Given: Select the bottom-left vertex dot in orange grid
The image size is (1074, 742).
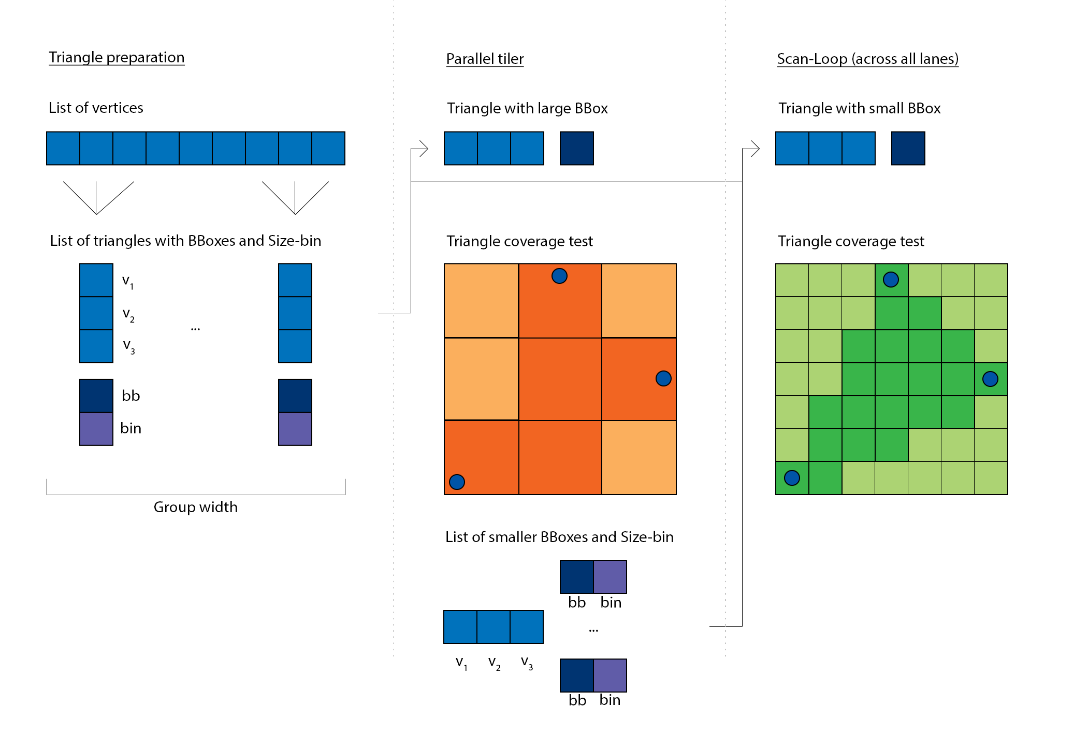Looking at the screenshot, I should (x=457, y=481).
